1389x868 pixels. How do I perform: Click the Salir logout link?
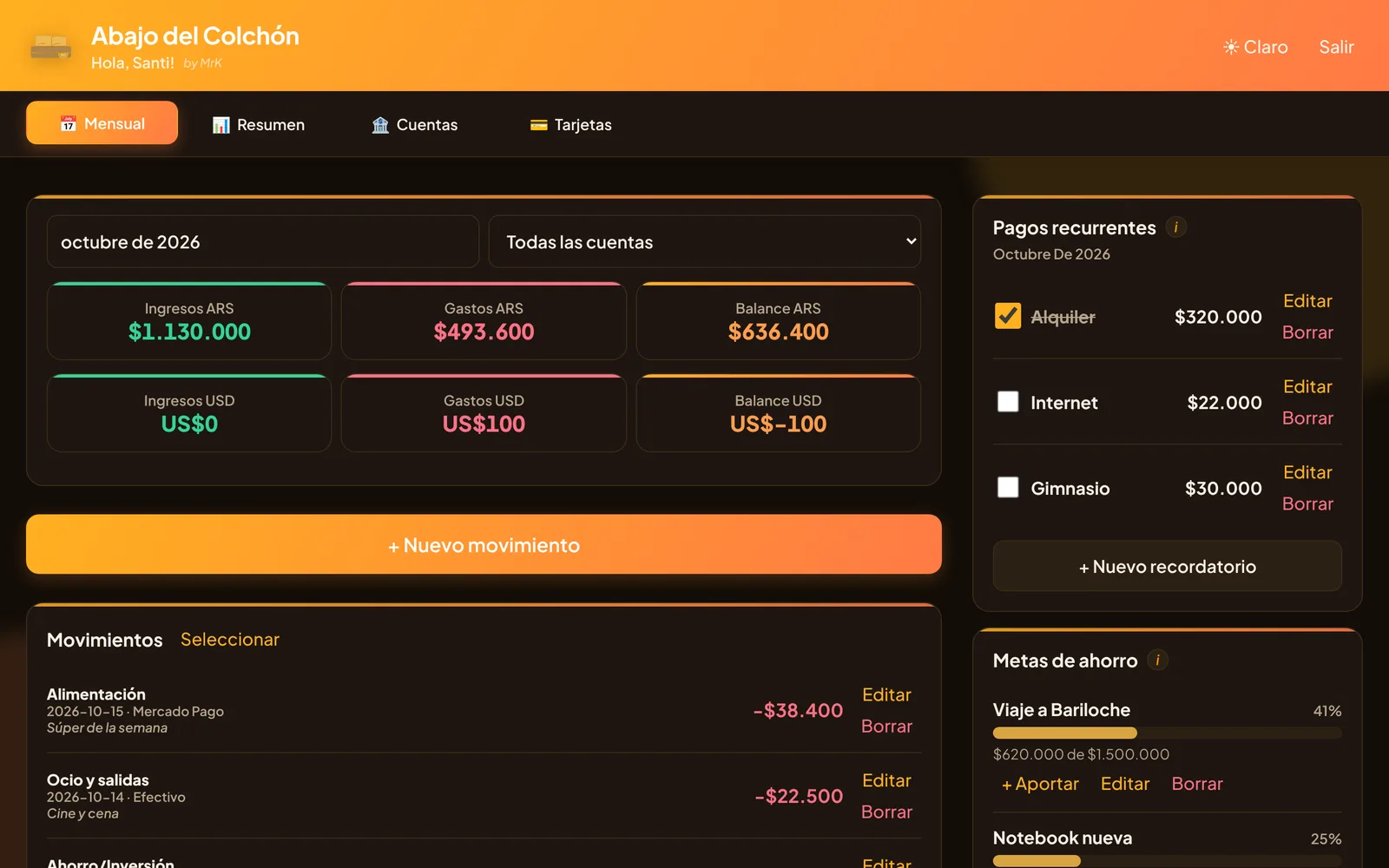point(1336,47)
